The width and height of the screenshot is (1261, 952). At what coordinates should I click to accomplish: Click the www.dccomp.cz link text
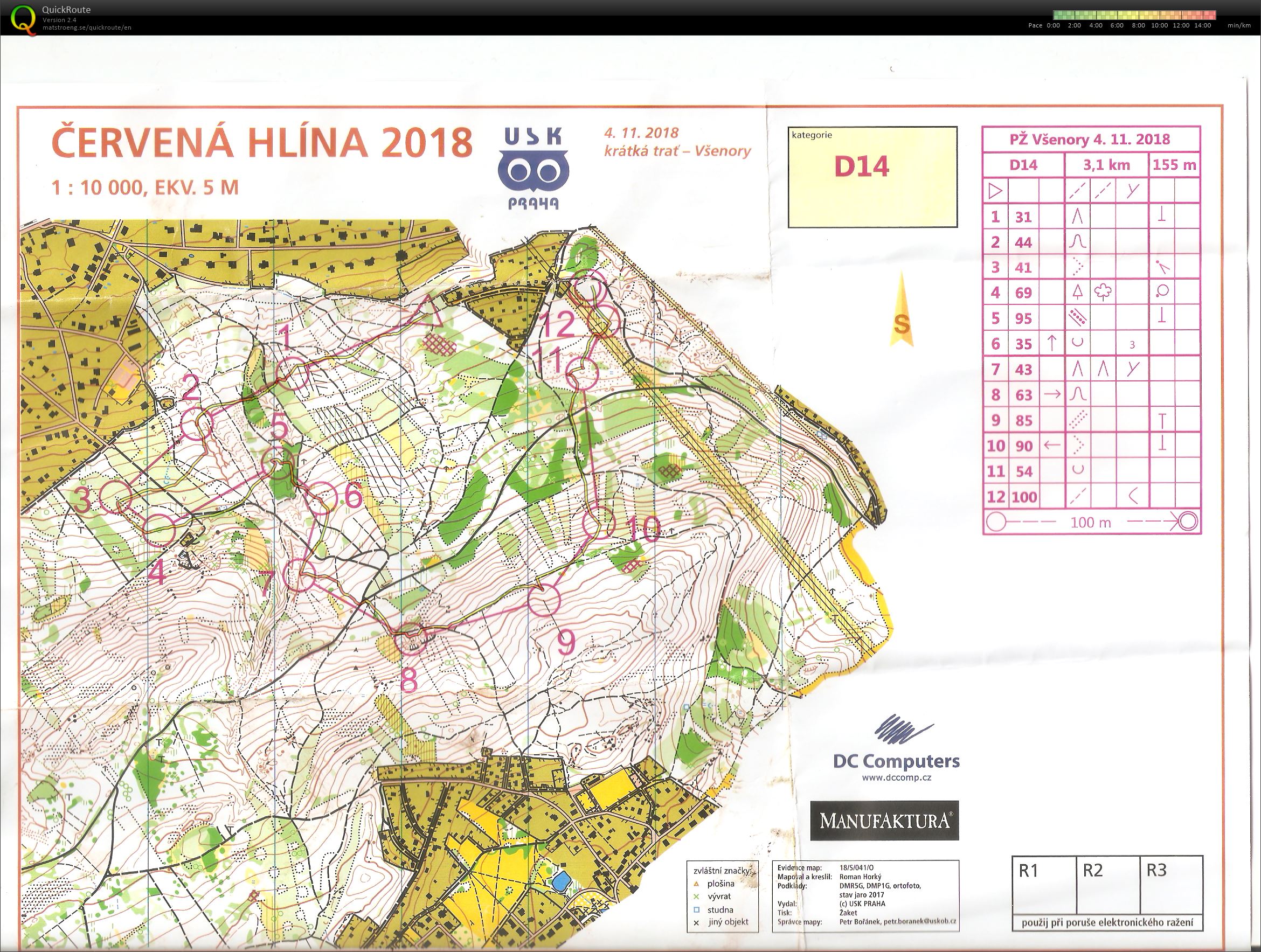click(897, 777)
